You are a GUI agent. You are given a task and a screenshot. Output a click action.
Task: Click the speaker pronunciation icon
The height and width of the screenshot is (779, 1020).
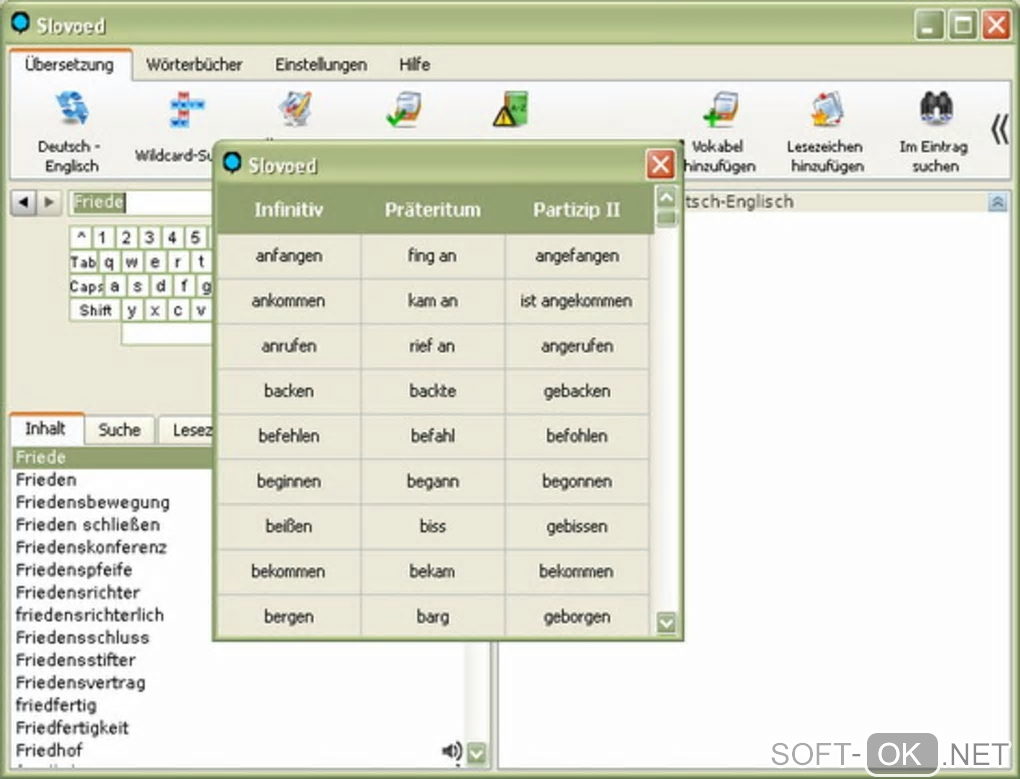click(451, 751)
